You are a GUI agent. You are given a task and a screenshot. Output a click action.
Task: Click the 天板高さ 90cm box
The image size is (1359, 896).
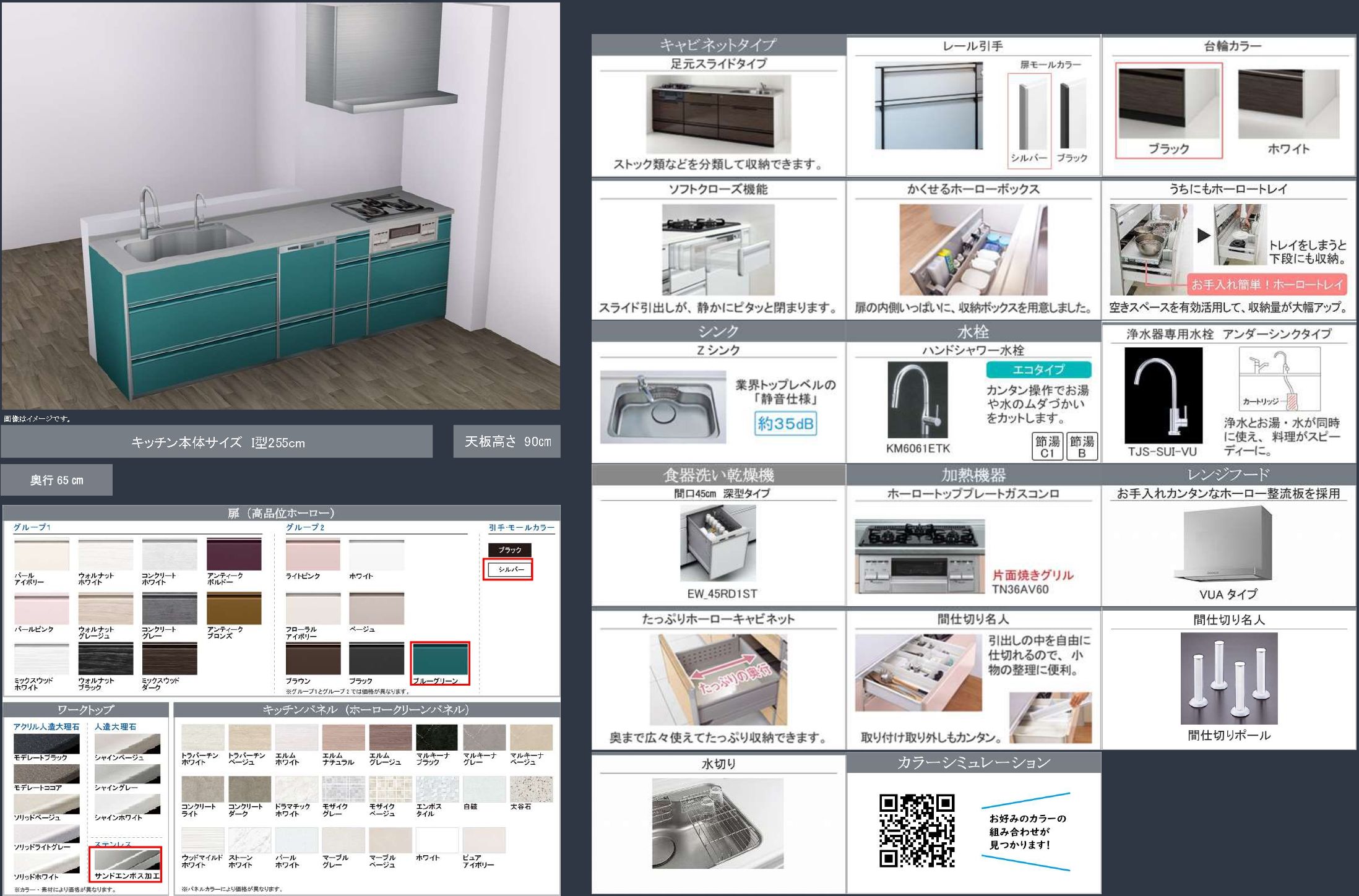click(x=507, y=441)
